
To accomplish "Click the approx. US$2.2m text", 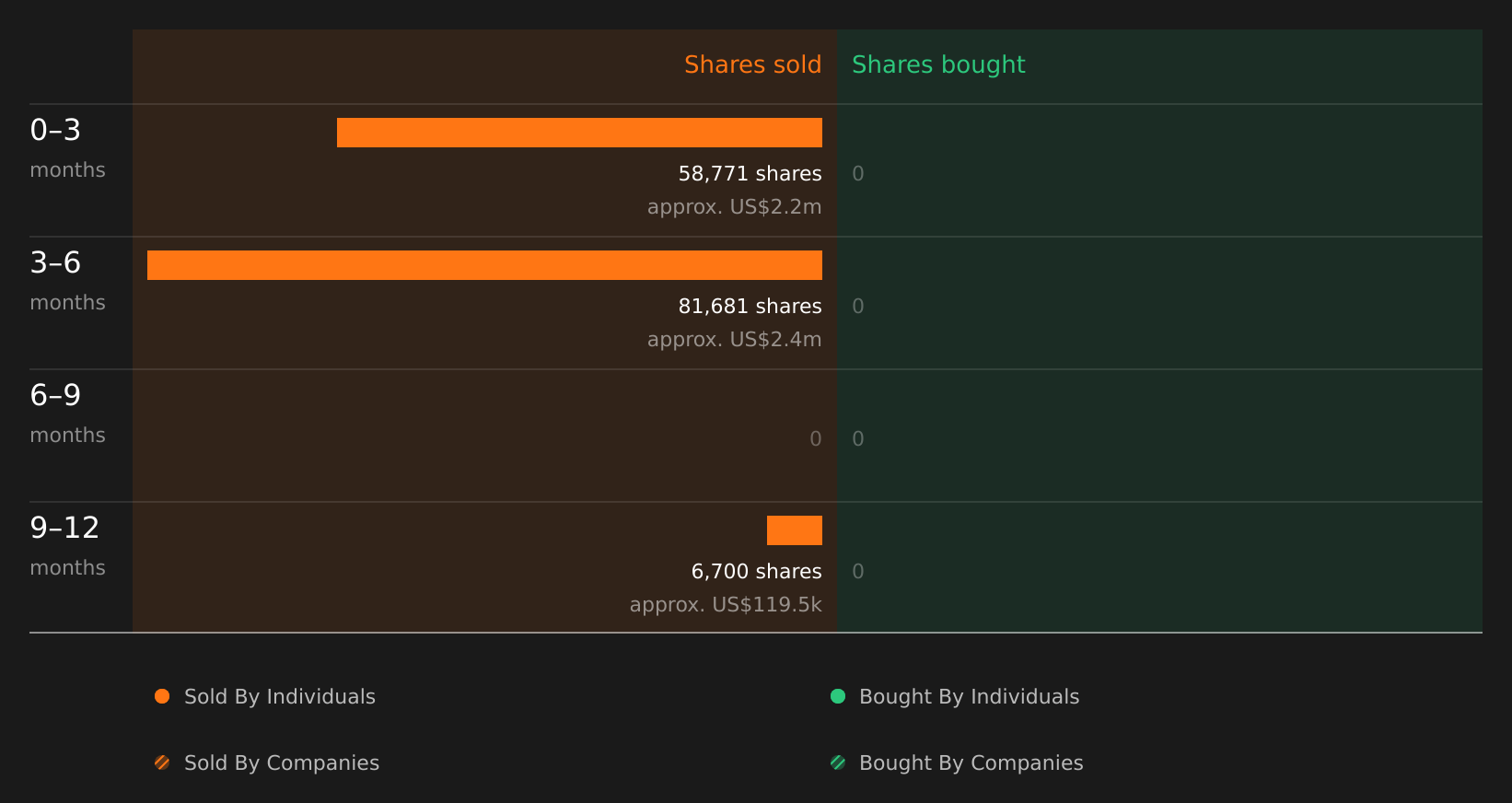I will [734, 207].
